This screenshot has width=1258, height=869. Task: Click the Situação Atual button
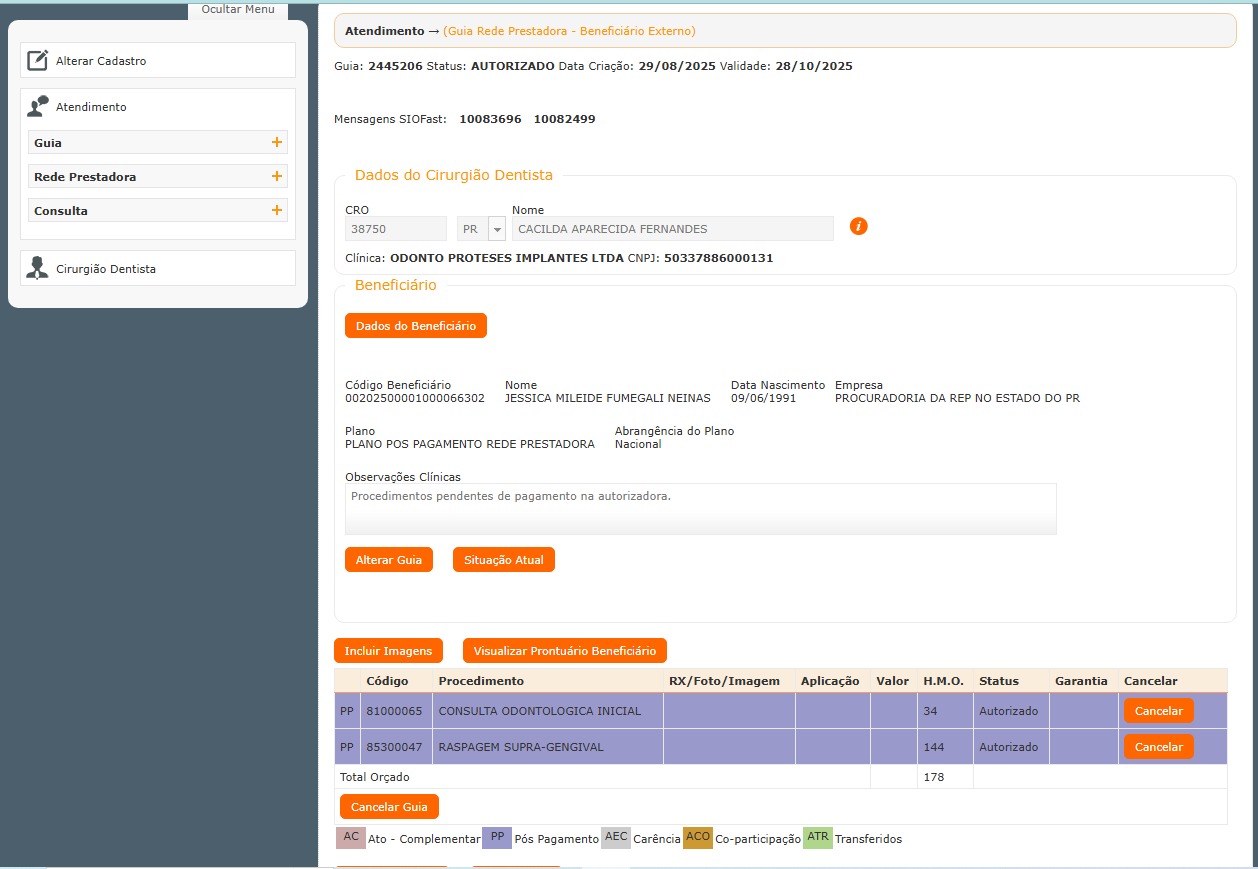click(503, 560)
